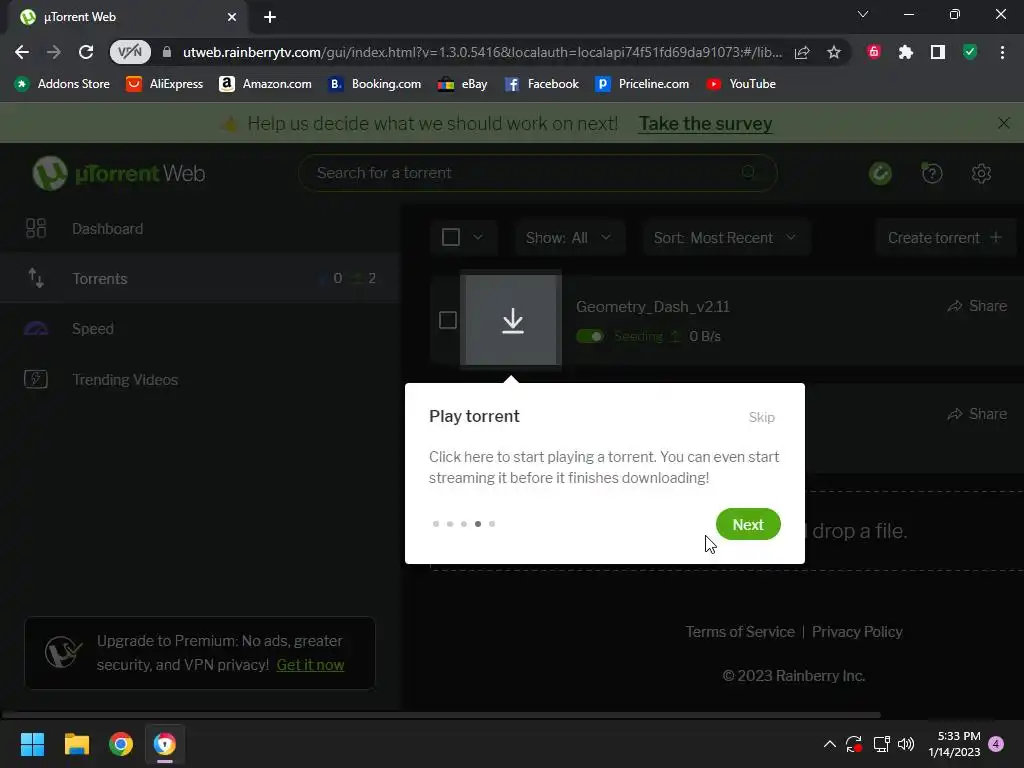This screenshot has width=1024, height=768.
Task: Toggle the browser side panel icon
Action: point(938,52)
